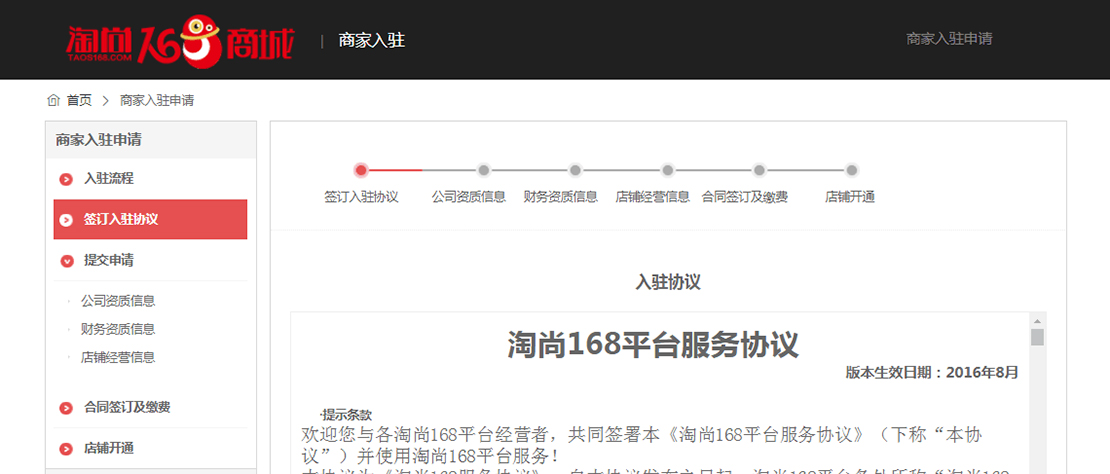Image resolution: width=1110 pixels, height=474 pixels.
Task: Open 商家入驻申请 in top navigation
Action: pos(948,39)
